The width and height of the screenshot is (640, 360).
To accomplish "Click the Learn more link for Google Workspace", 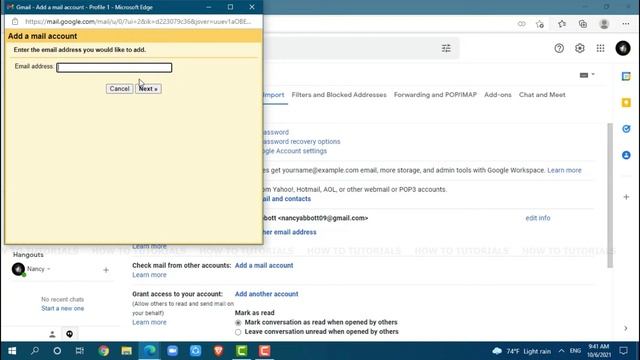I will 564,170.
